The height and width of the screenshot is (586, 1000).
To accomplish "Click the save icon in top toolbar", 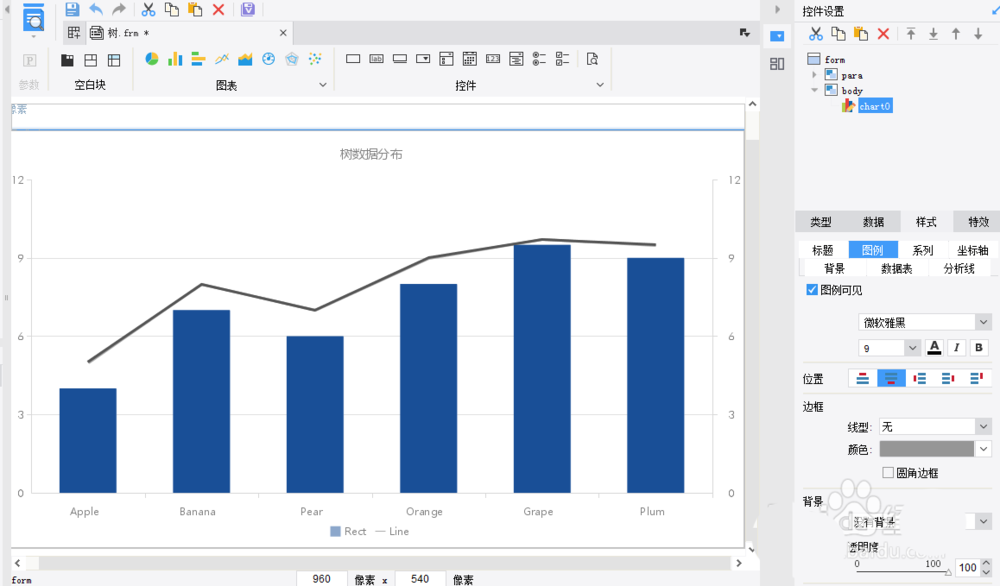I will (x=72, y=9).
